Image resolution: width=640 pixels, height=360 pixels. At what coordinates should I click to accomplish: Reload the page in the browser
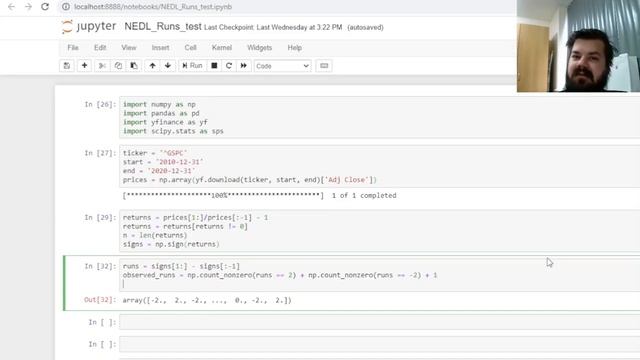pos(45,7)
